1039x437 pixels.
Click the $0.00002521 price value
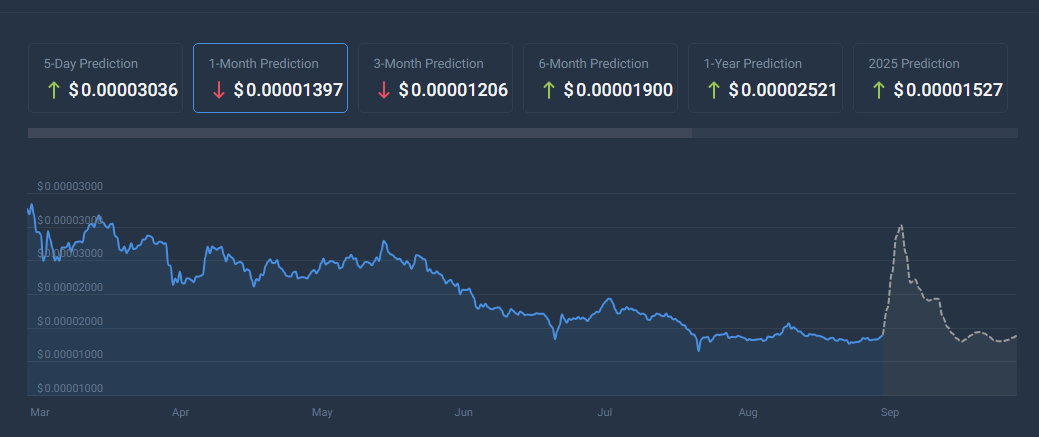pos(783,90)
